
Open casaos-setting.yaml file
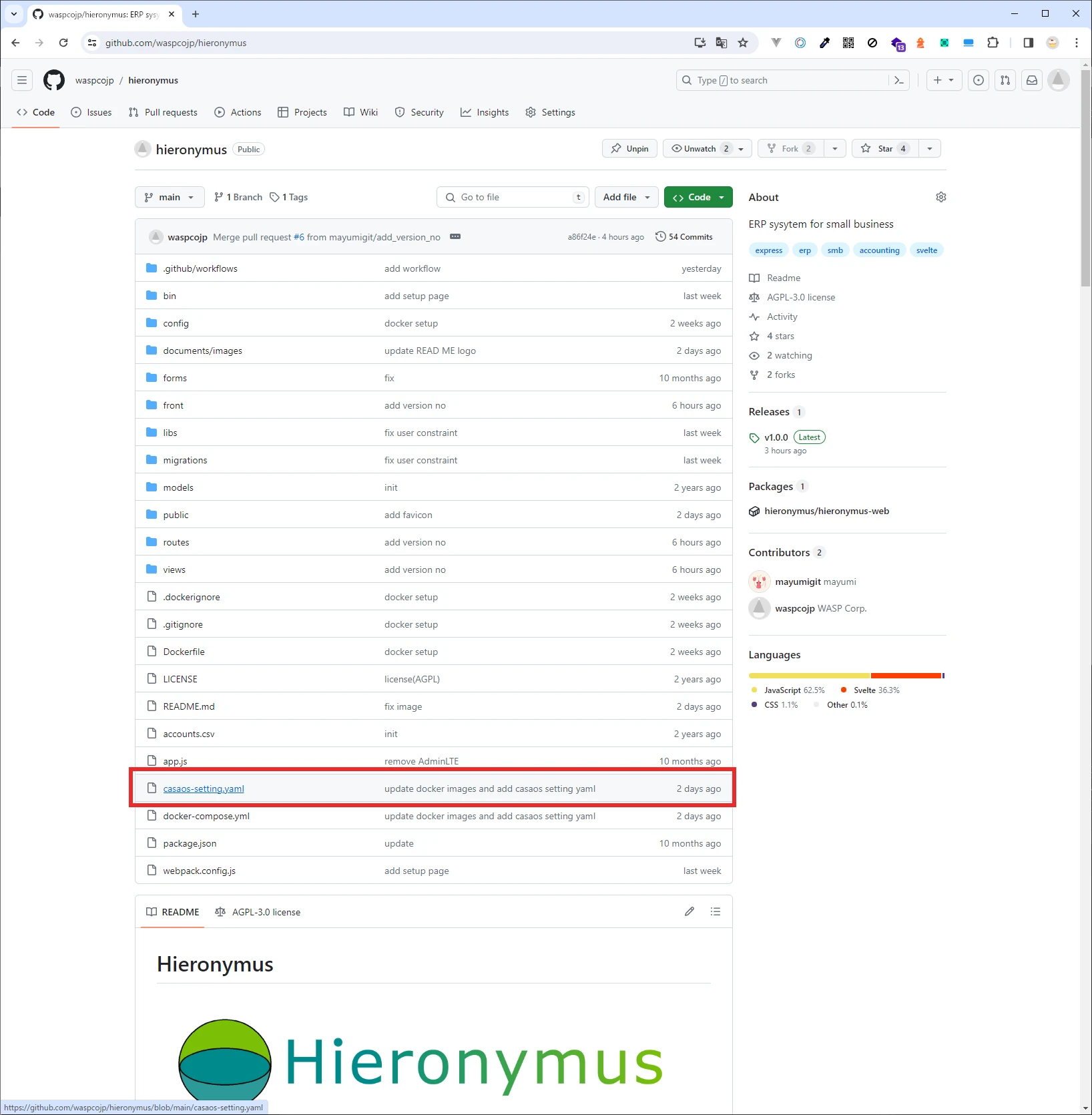(204, 789)
